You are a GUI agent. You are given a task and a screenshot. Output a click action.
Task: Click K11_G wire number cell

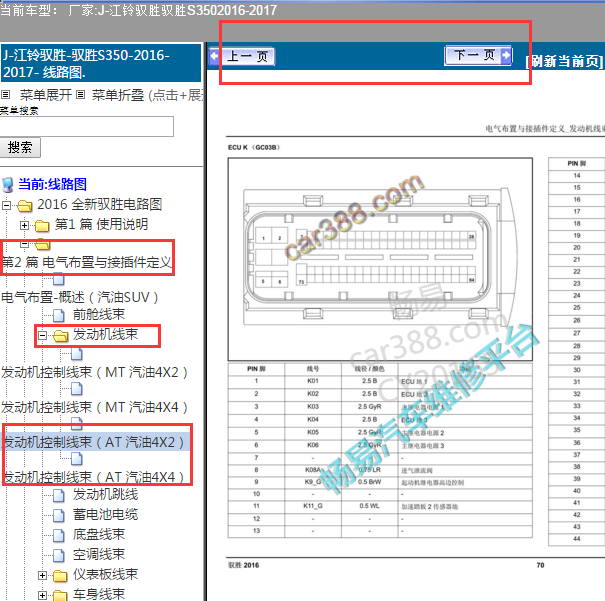point(313,506)
